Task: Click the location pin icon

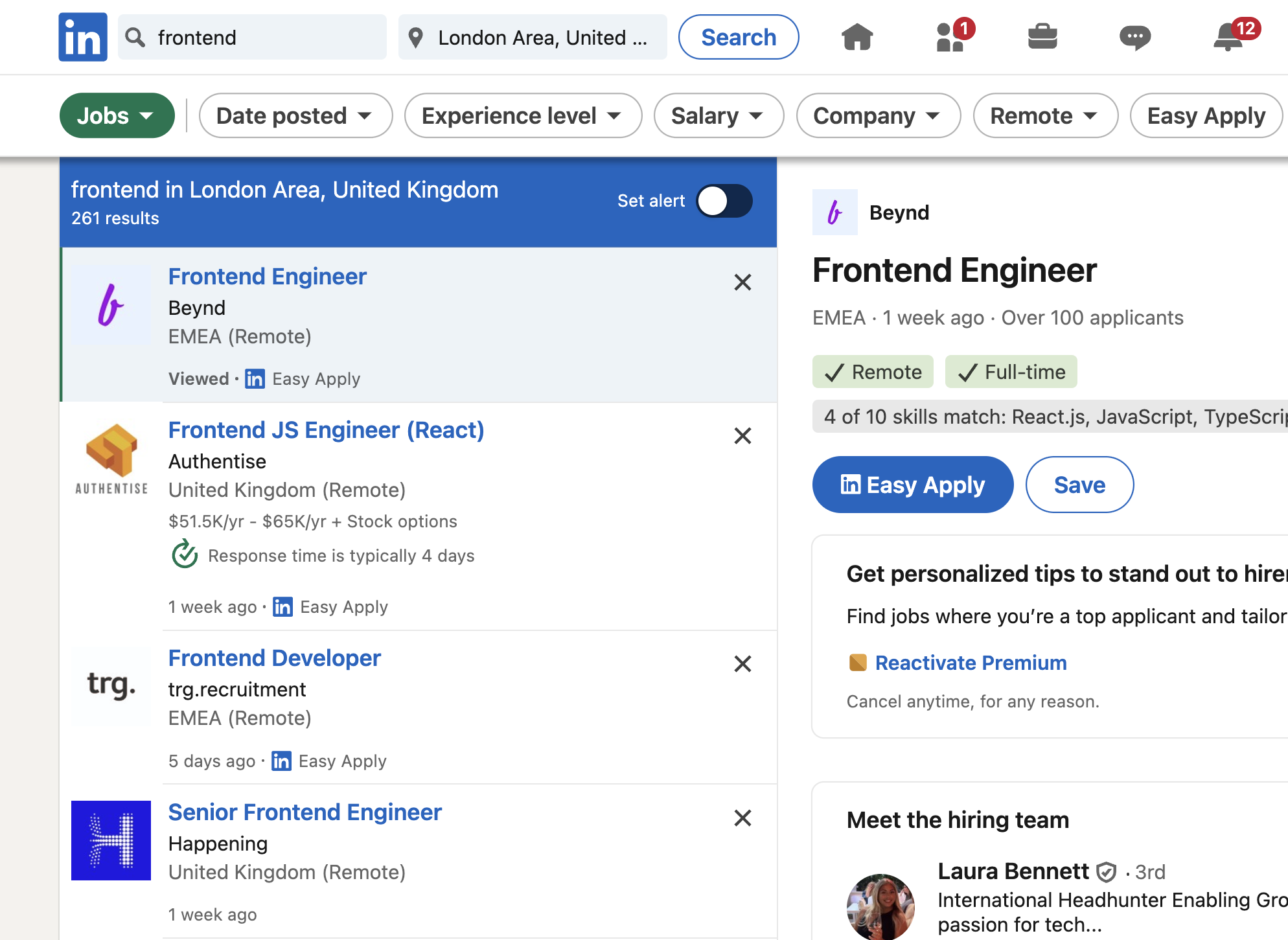Action: pyautogui.click(x=416, y=37)
